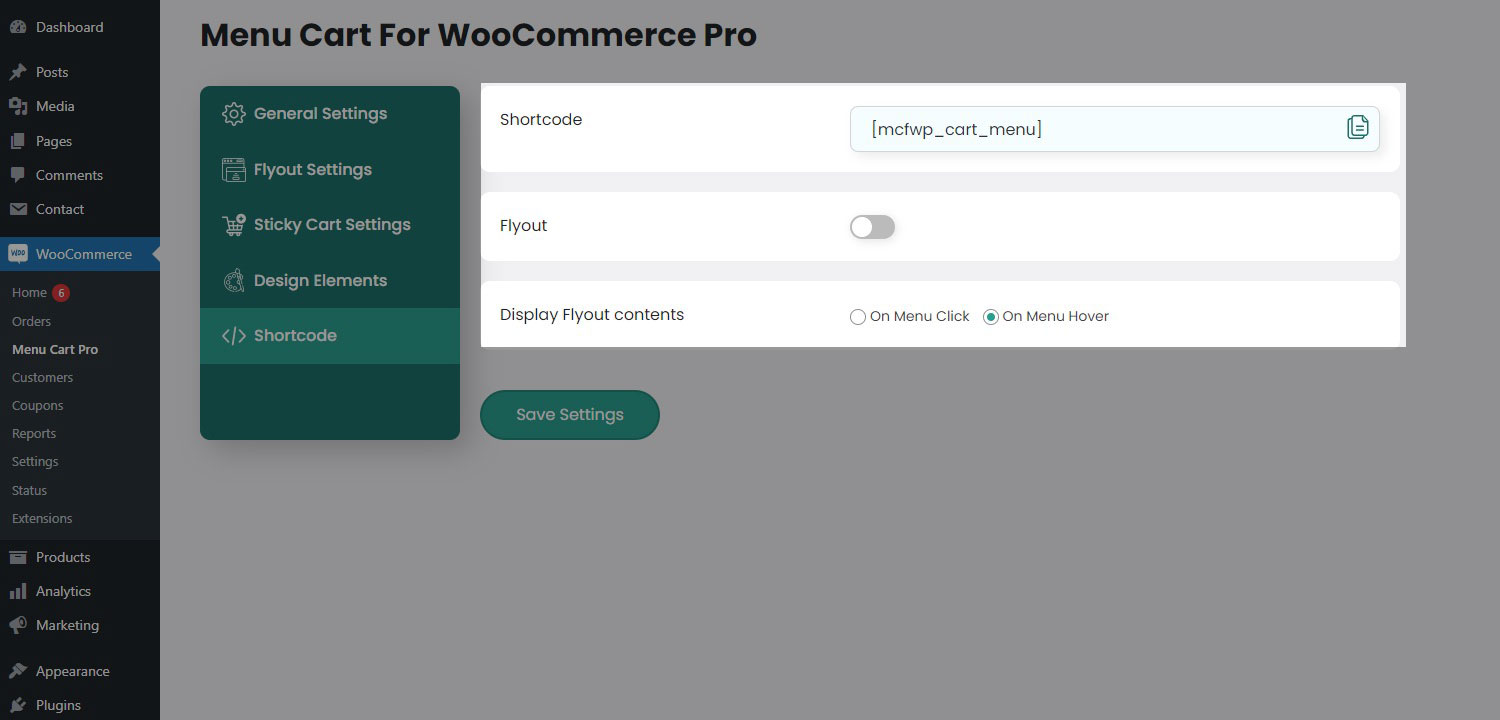Click the Analytics bar chart icon
Image resolution: width=1500 pixels, height=720 pixels.
coord(18,591)
